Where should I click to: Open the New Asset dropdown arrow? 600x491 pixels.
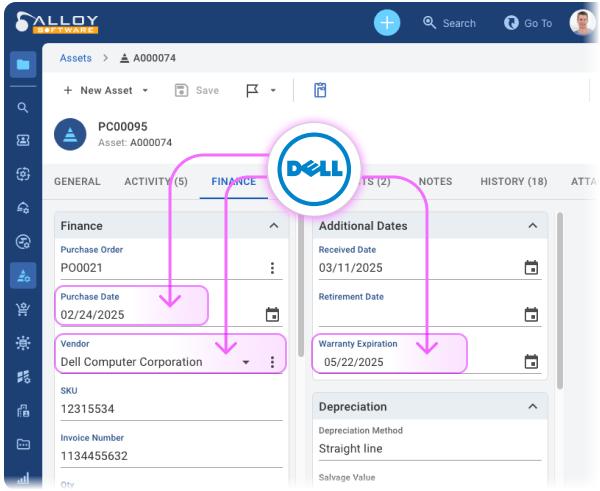coord(145,91)
